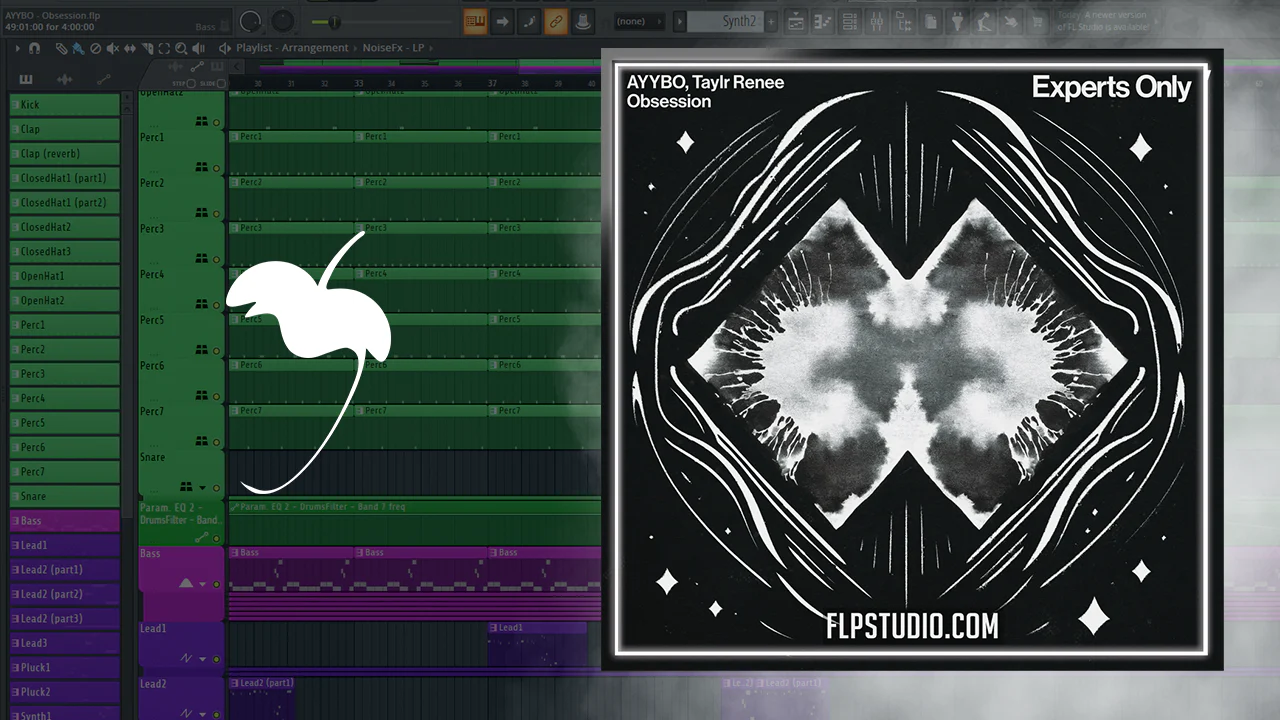The width and height of the screenshot is (1280, 720).
Task: Open the Channel Rack view
Action: pos(850,21)
